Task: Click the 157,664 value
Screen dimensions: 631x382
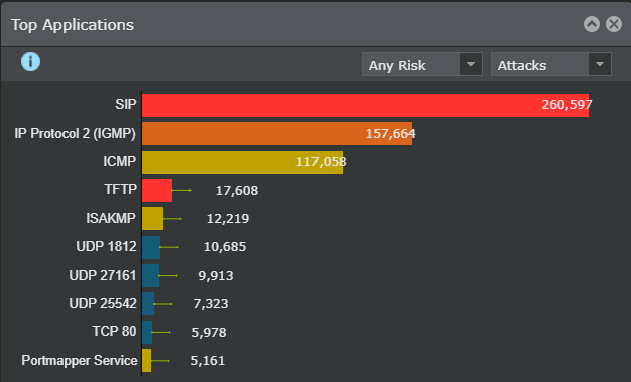Action: point(390,133)
